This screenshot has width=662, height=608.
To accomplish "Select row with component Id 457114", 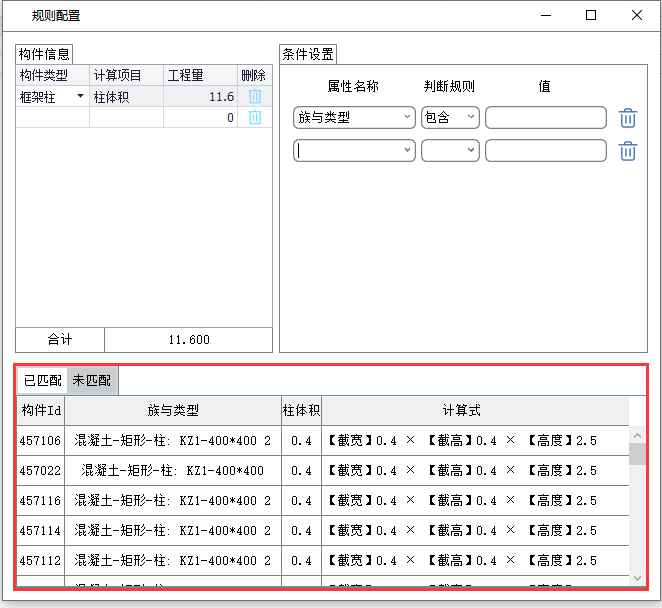I will pyautogui.click(x=323, y=531).
